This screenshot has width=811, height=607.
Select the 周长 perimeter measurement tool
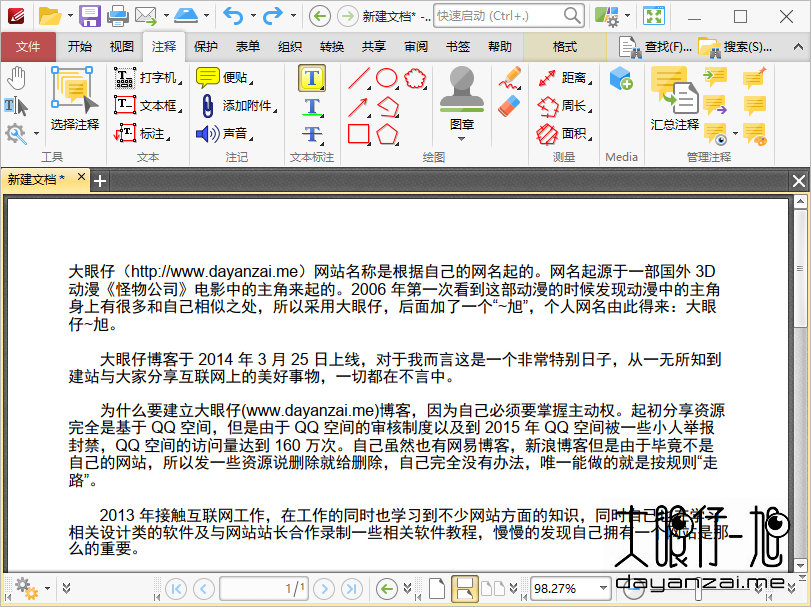[x=564, y=105]
